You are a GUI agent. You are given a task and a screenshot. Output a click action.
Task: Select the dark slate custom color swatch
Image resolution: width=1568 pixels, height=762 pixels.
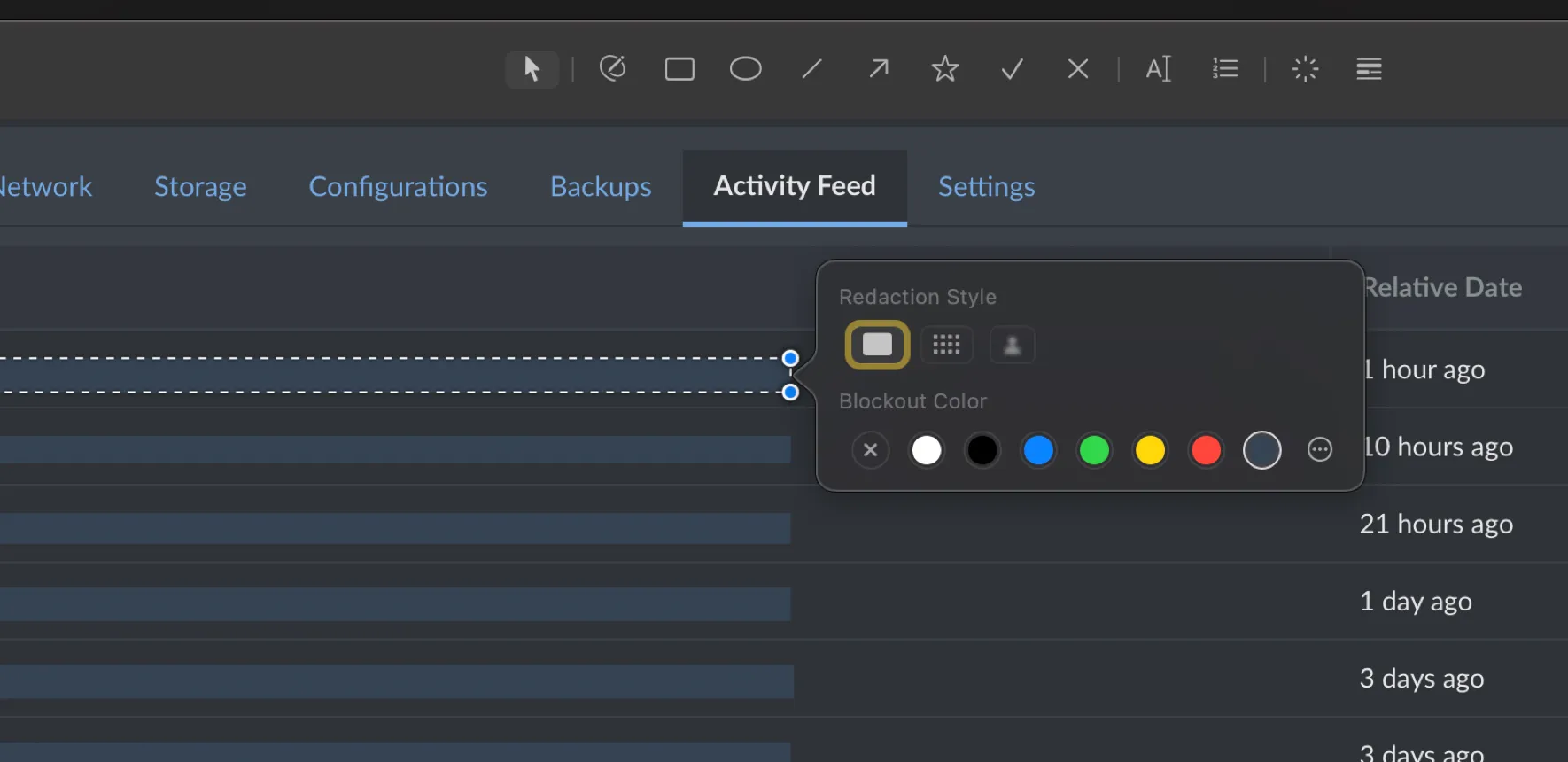1261,450
